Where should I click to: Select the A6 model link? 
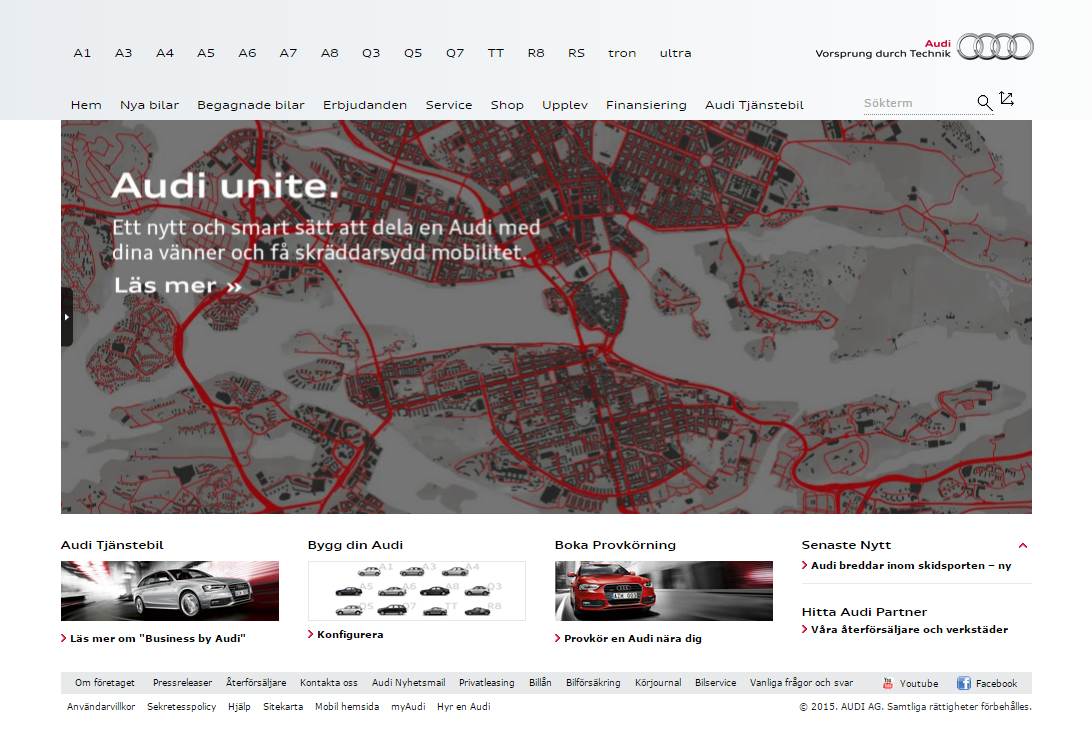(247, 53)
